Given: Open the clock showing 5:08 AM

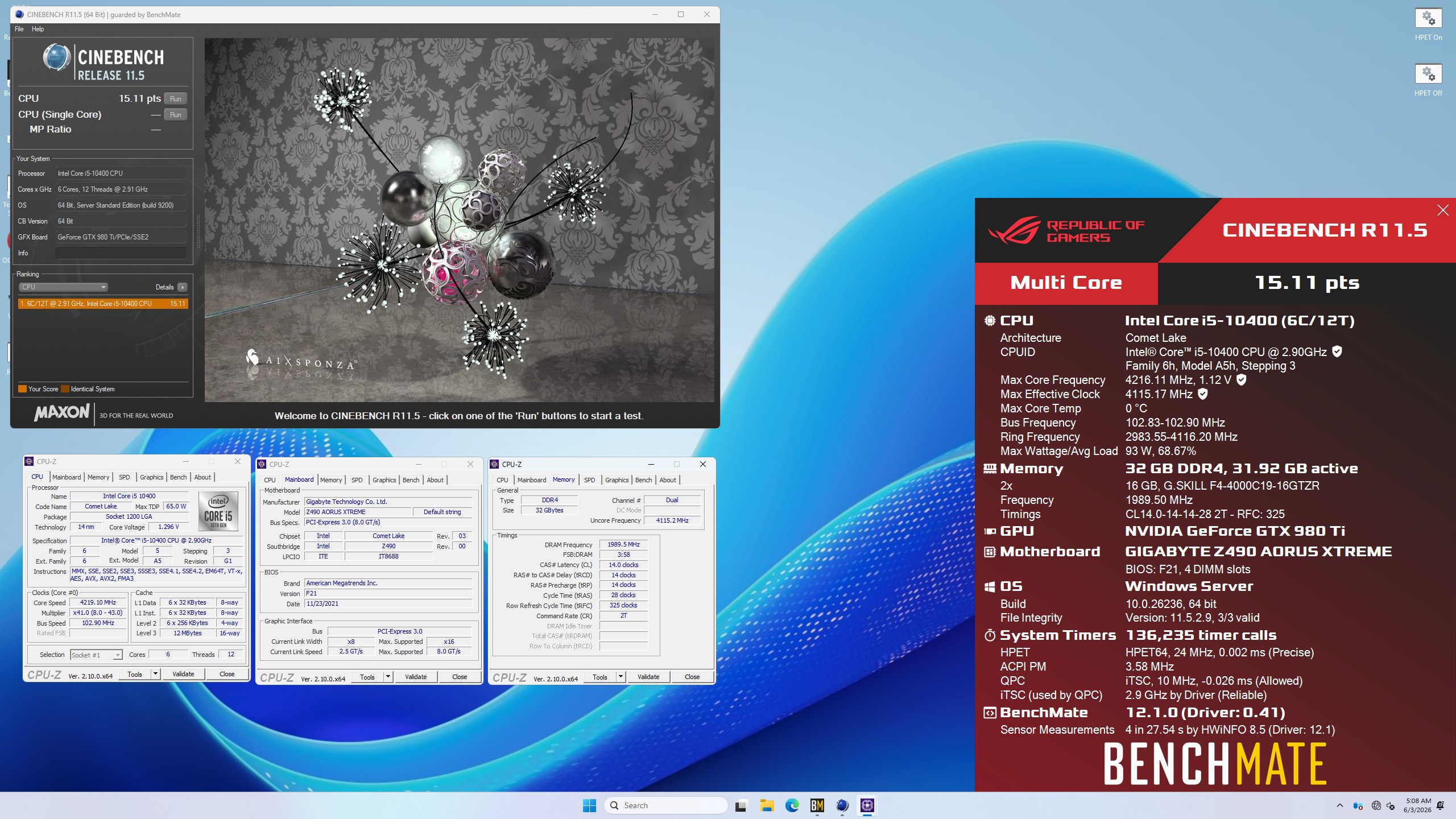Looking at the screenshot, I should tap(1417, 805).
